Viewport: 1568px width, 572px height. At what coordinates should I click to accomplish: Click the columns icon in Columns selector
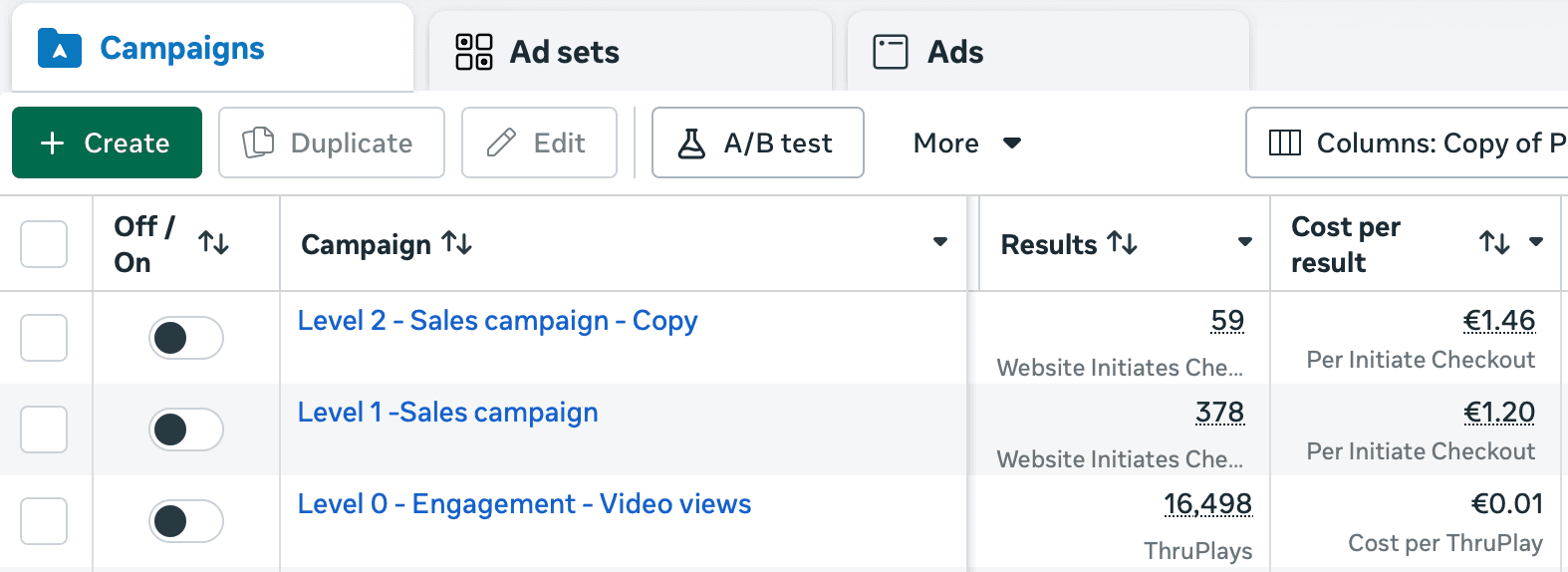click(x=1285, y=143)
